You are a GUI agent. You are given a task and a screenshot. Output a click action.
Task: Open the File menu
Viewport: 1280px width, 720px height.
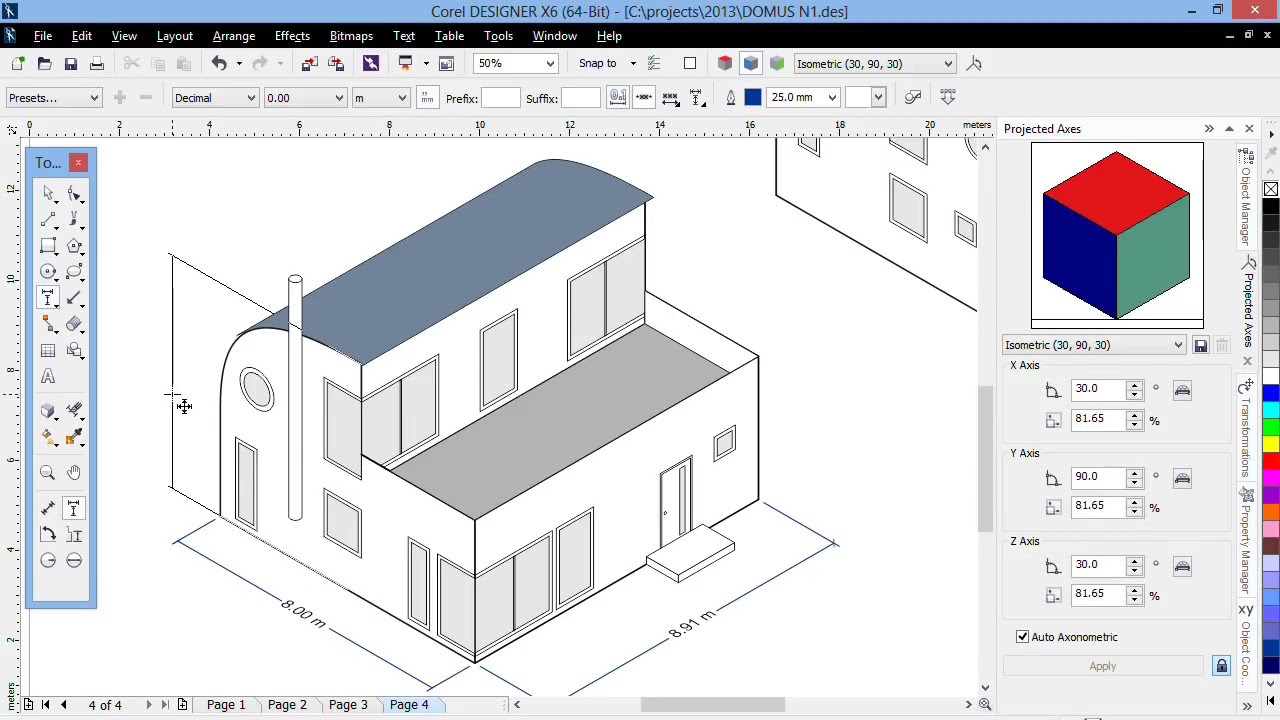point(43,36)
